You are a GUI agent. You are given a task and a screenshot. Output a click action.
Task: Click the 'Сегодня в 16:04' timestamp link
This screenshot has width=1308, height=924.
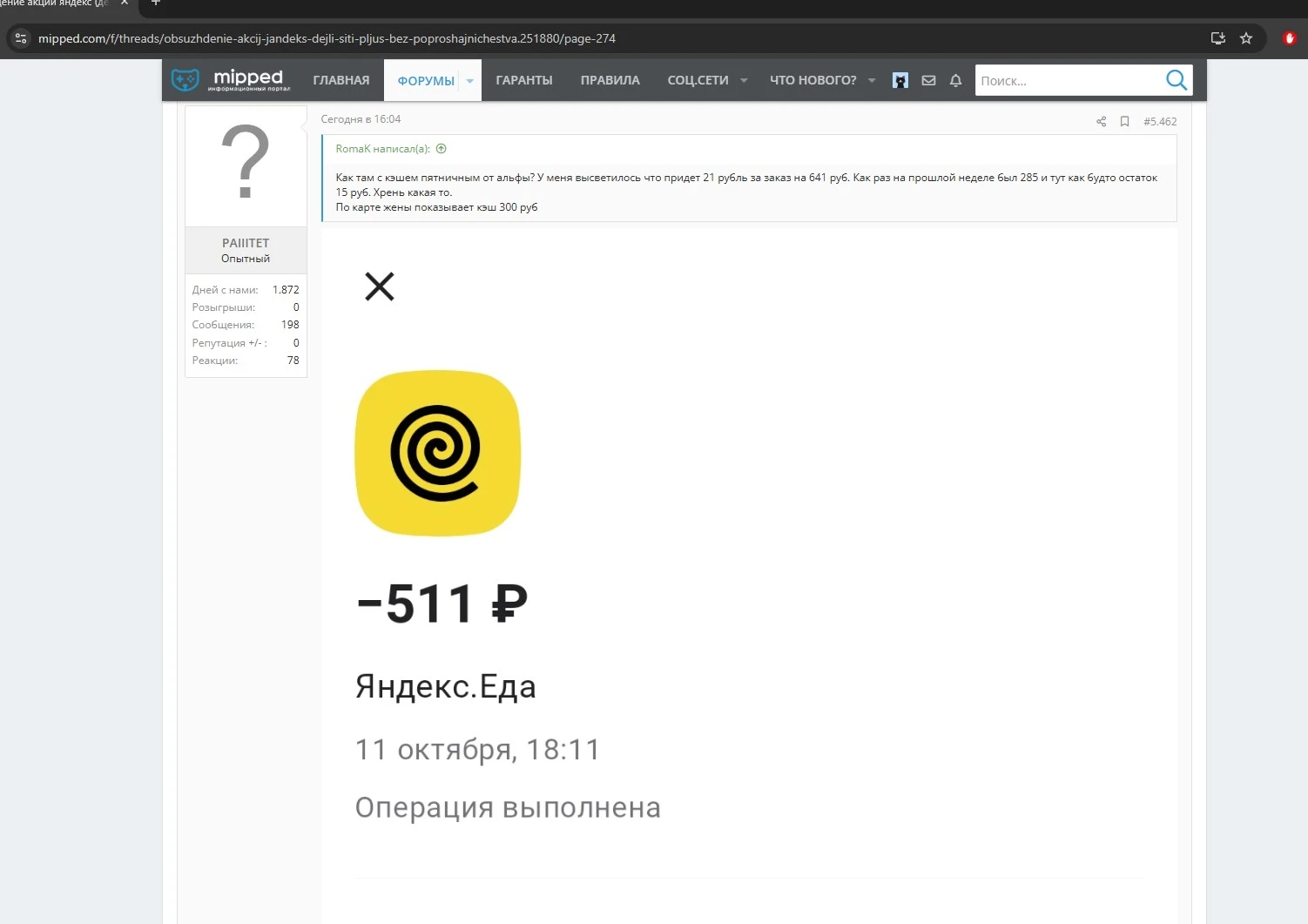click(361, 119)
